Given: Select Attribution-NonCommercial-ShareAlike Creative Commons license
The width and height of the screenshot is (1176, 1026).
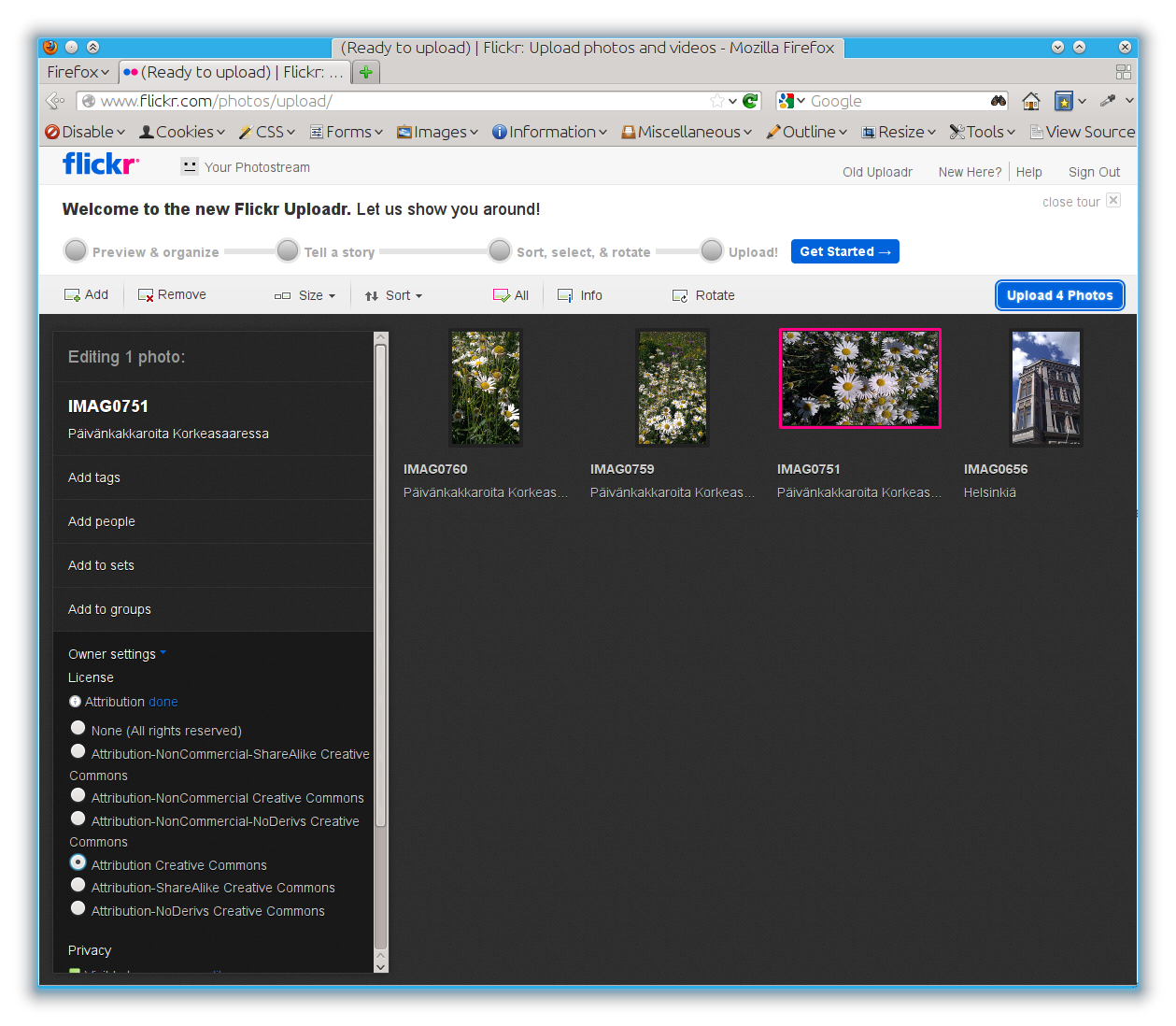Looking at the screenshot, I should 78,751.
